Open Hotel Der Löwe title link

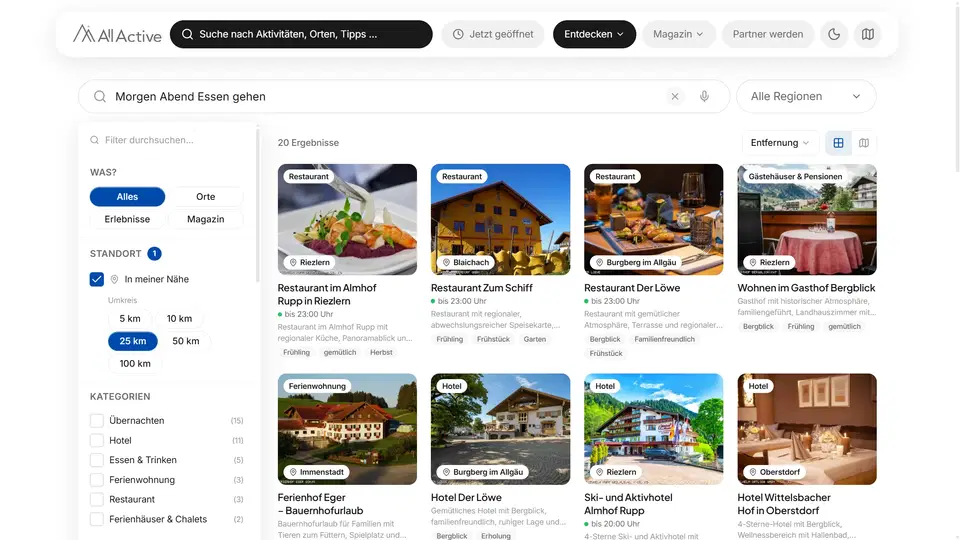click(466, 498)
